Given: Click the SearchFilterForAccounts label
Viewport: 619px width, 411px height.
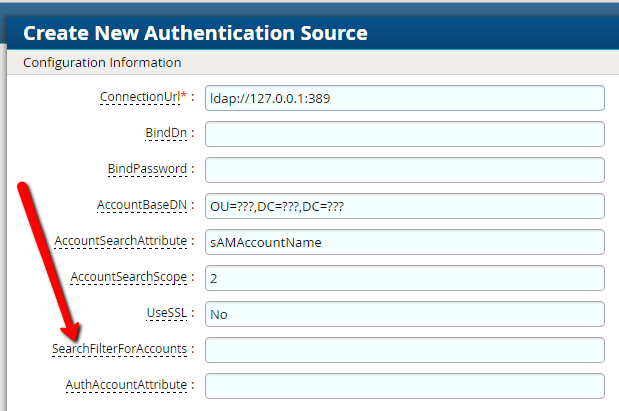Looking at the screenshot, I should tap(119, 350).
